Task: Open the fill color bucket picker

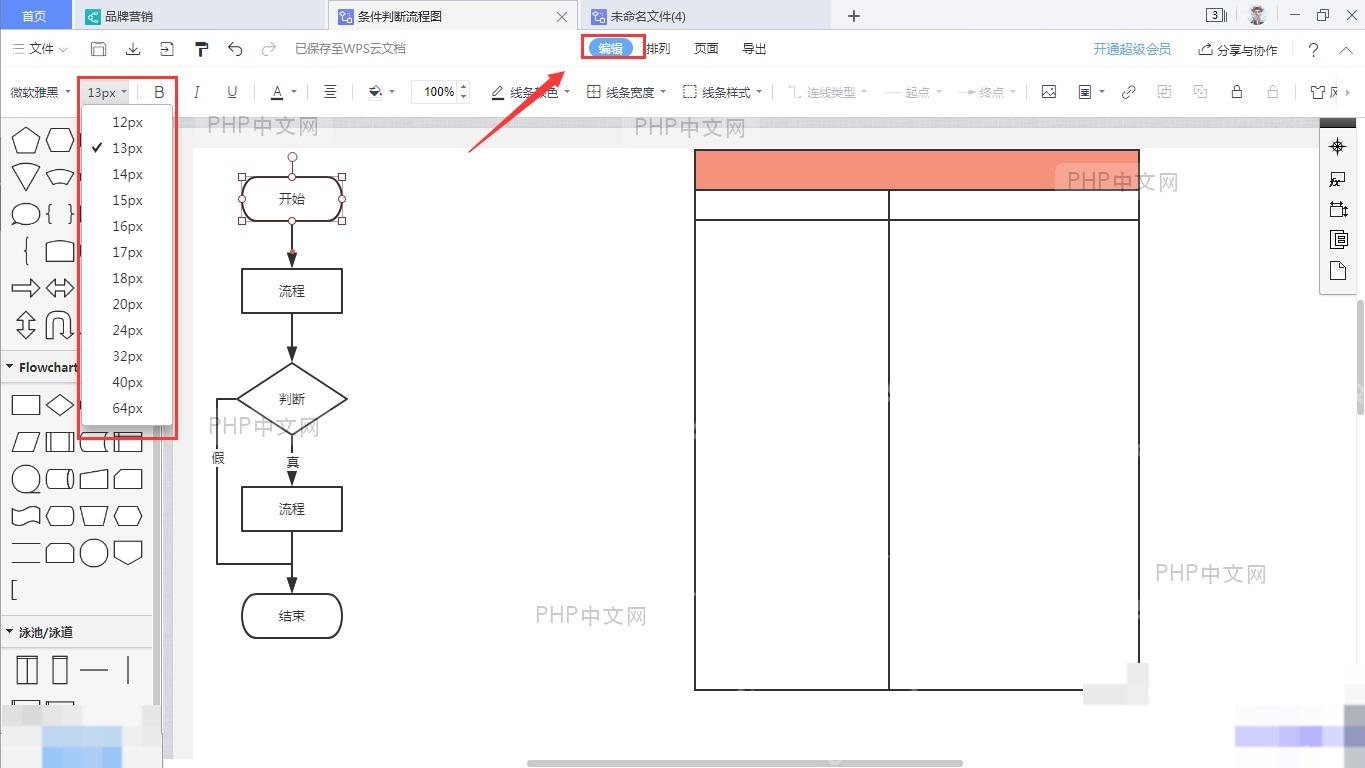Action: point(382,92)
